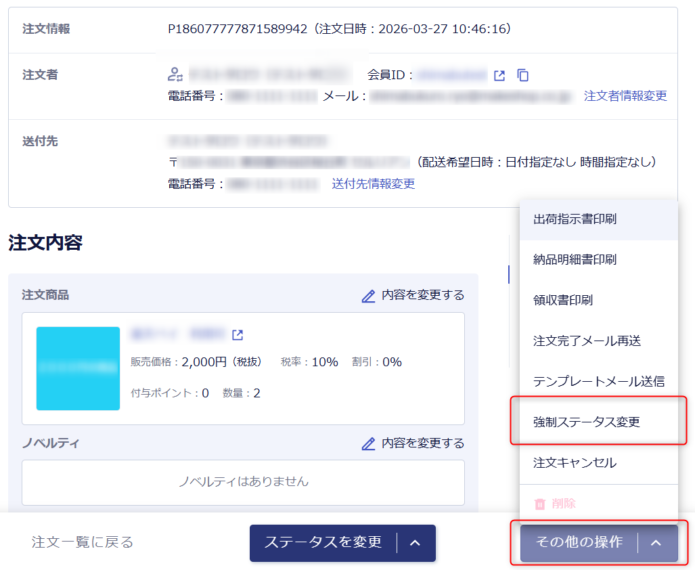Click pencil icon for 注文商品 content change
695x570 pixels.
click(368, 296)
